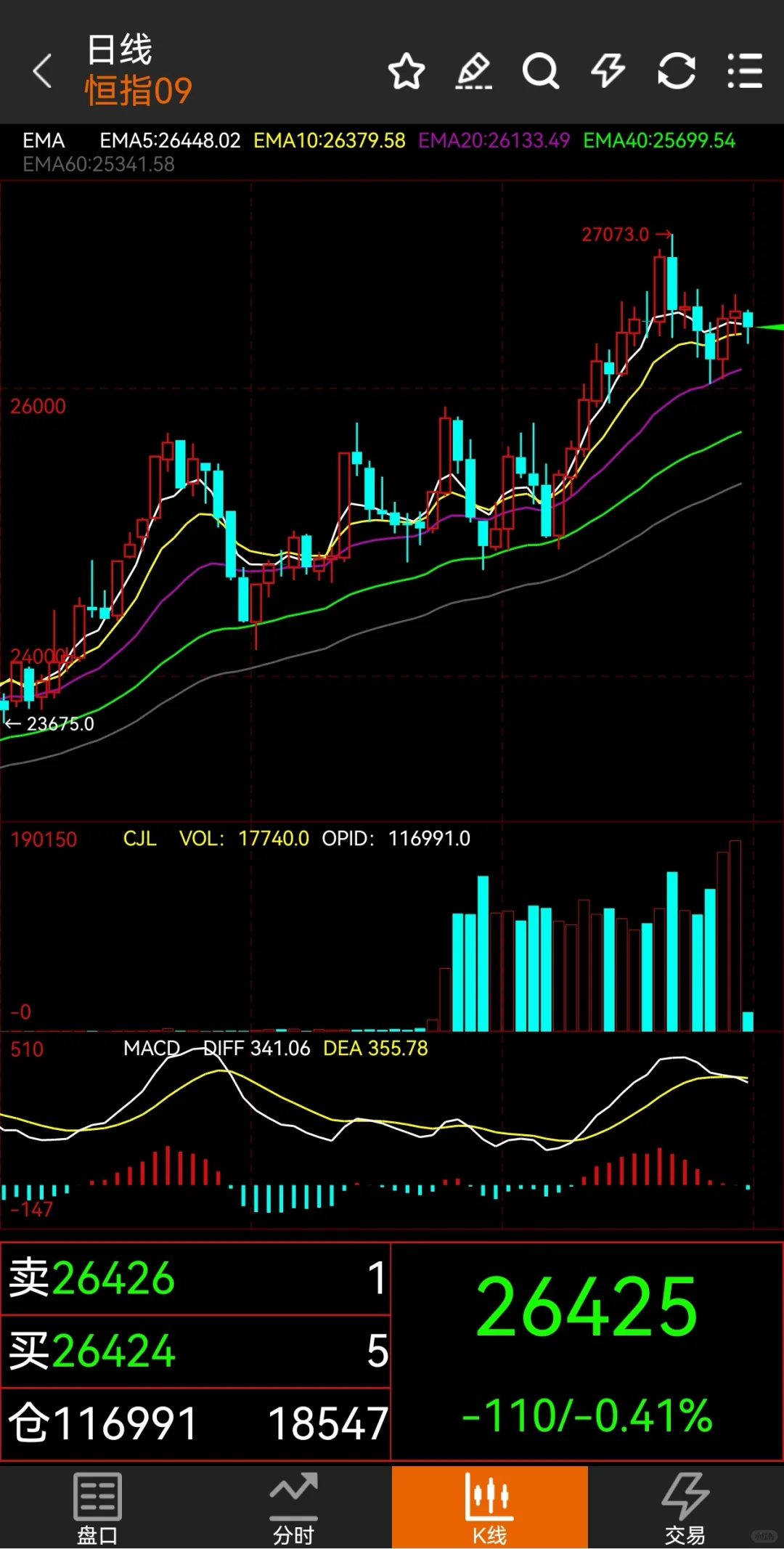
Task: Tap the tallest volume bar on right
Action: click(735, 936)
